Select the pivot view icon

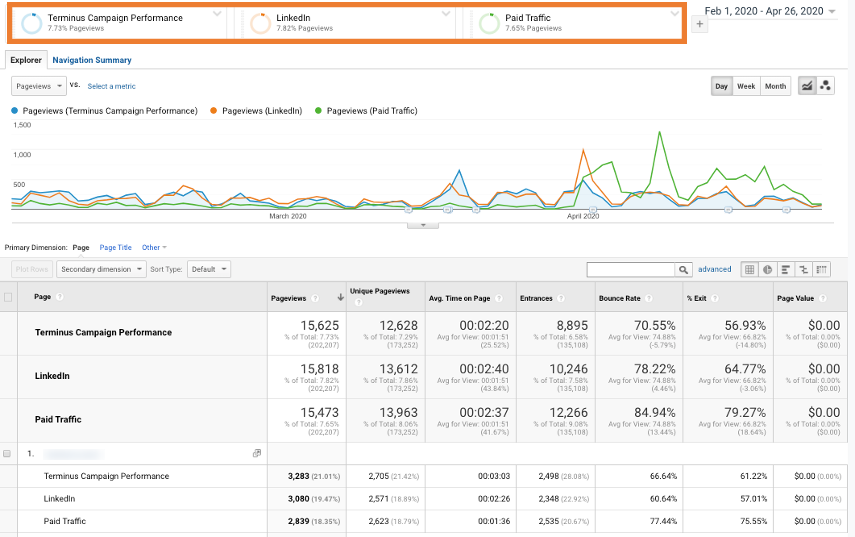(822, 269)
